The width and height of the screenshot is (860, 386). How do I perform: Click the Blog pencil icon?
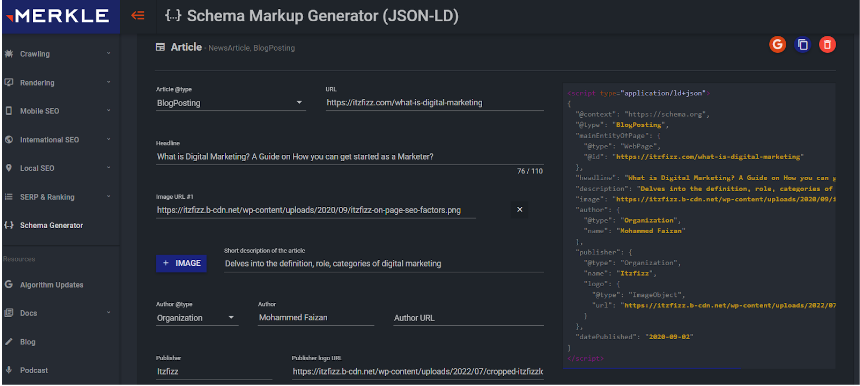point(9,342)
